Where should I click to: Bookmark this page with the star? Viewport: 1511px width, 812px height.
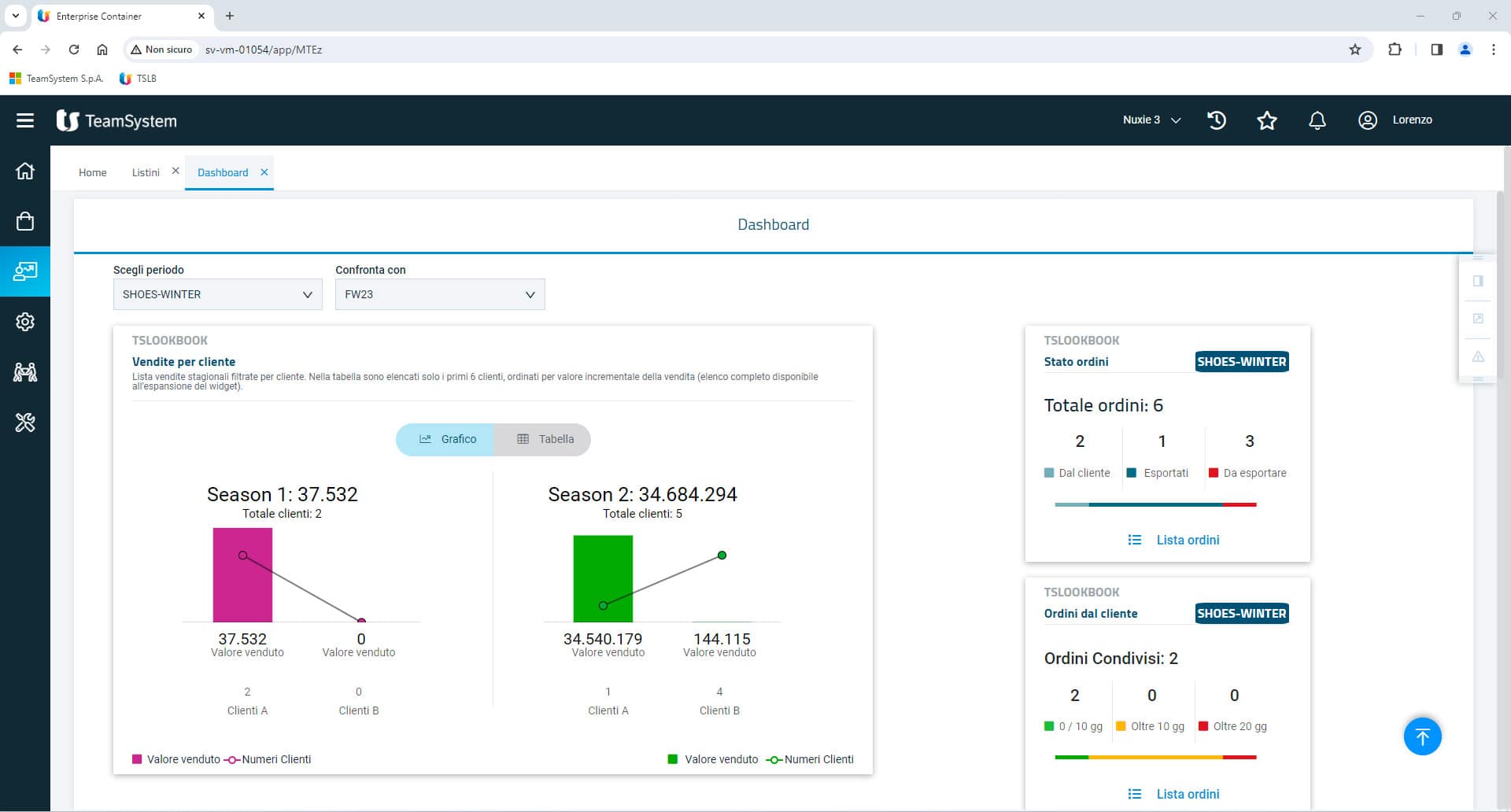[1355, 50]
